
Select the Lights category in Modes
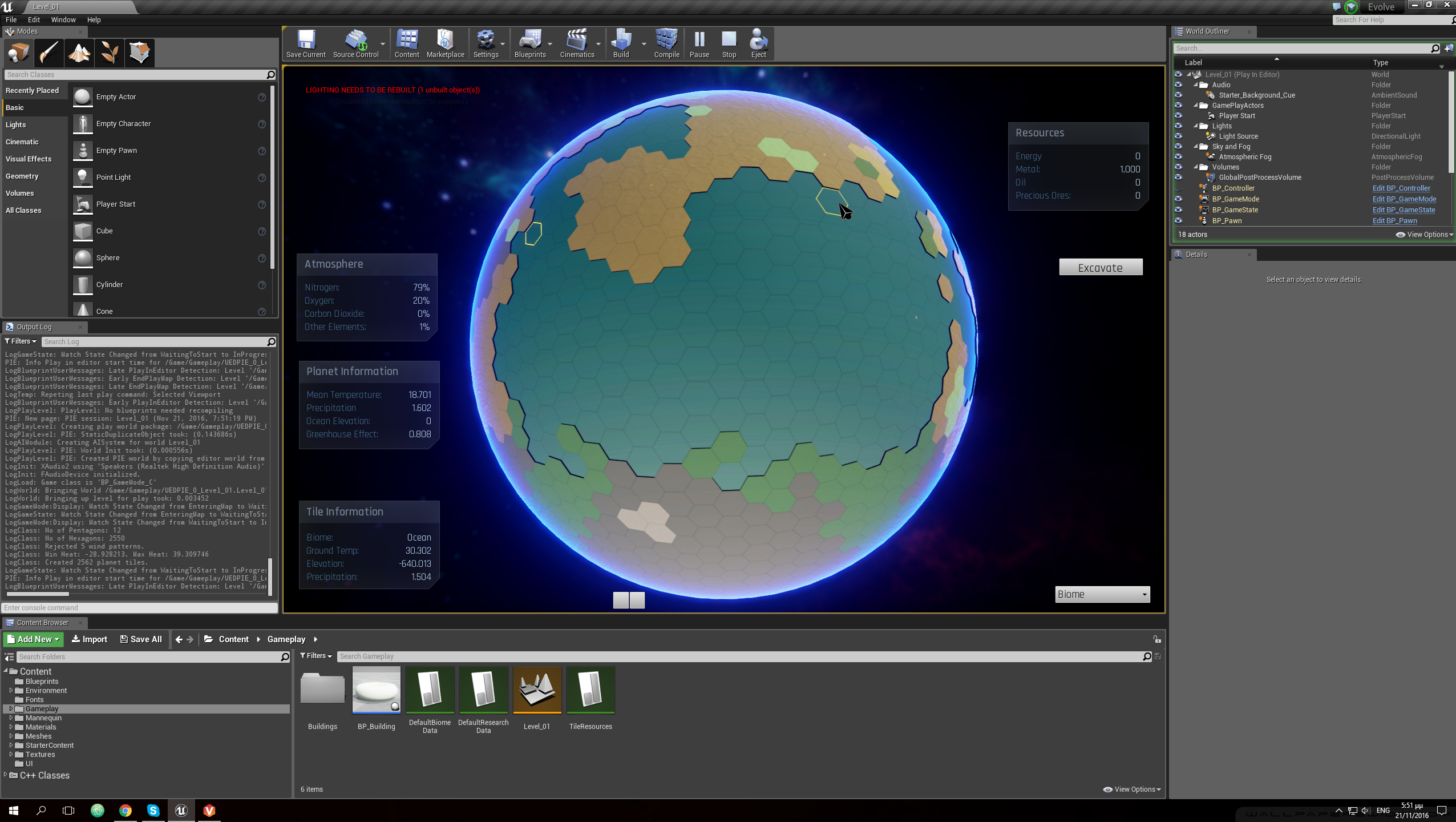pyautogui.click(x=16, y=124)
